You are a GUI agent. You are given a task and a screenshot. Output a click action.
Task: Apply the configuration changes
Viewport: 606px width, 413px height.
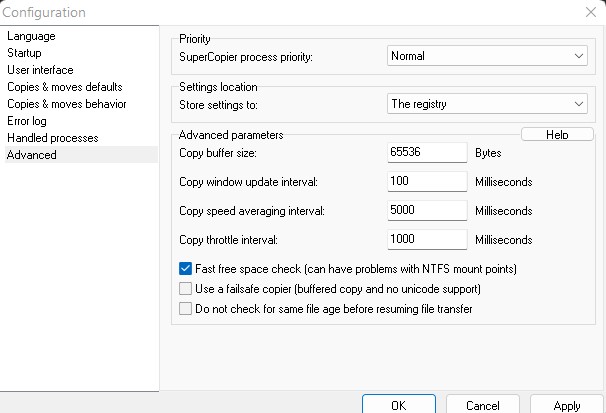tap(567, 405)
